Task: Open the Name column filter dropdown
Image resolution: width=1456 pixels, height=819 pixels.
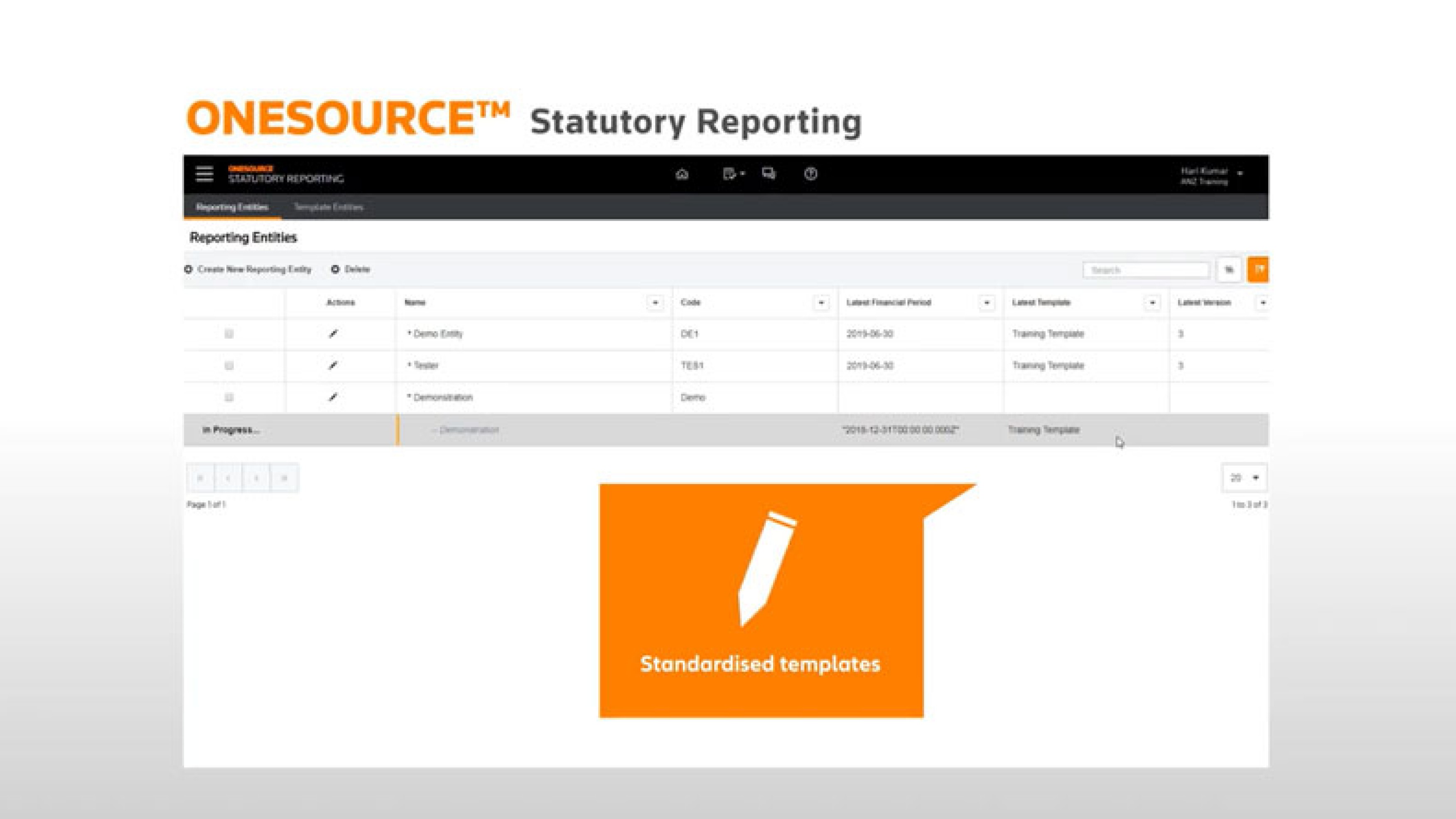Action: (655, 303)
